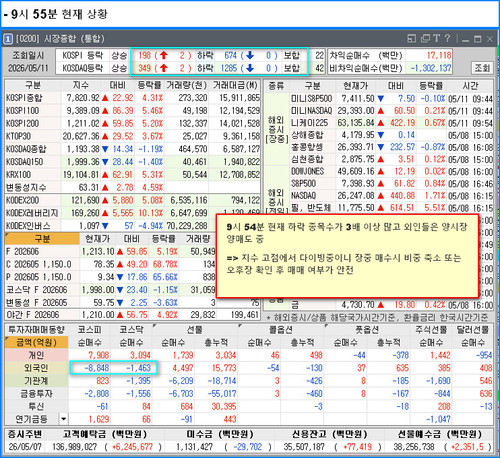Click the T font size icon

click(x=437, y=39)
